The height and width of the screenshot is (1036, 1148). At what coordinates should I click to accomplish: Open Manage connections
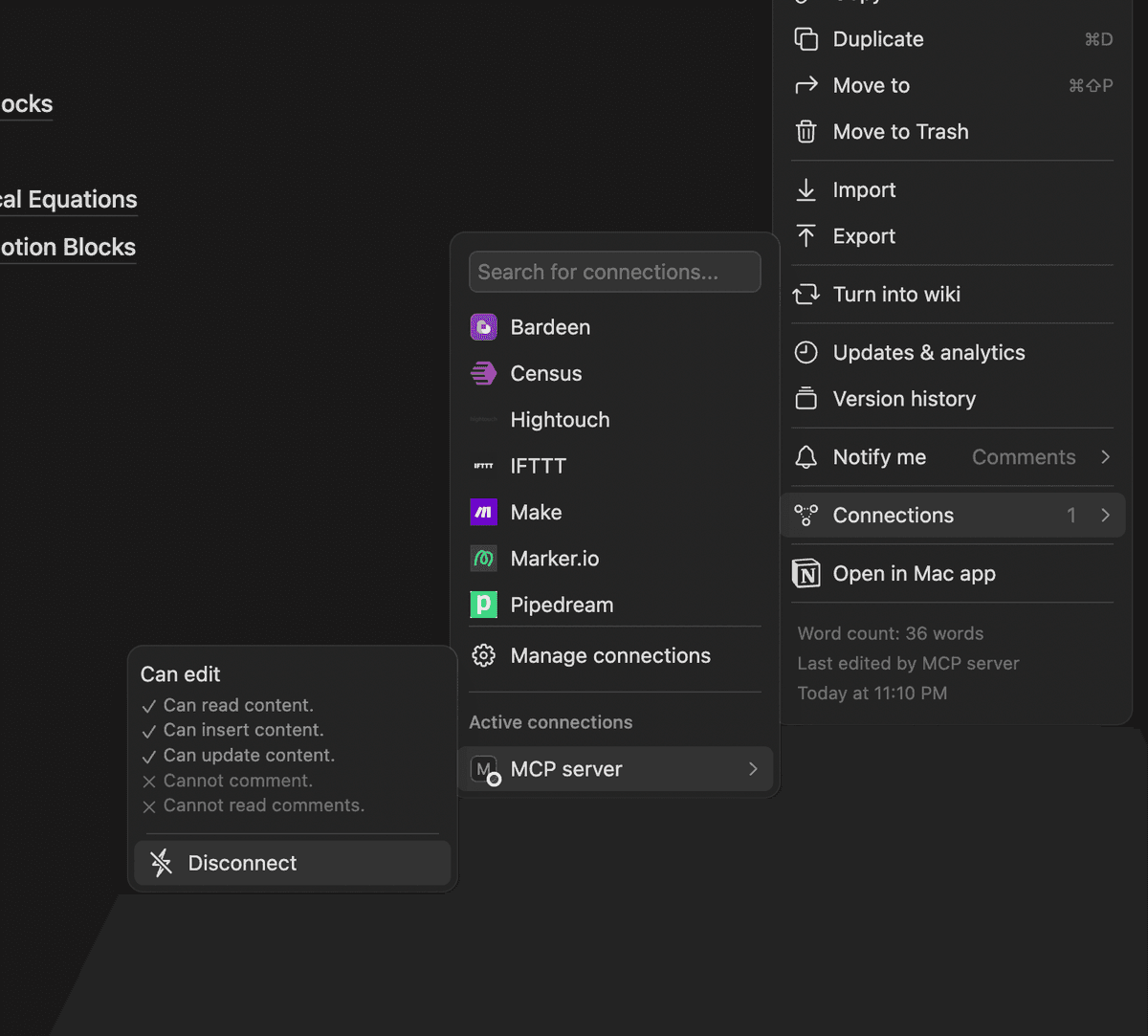pyautogui.click(x=615, y=656)
